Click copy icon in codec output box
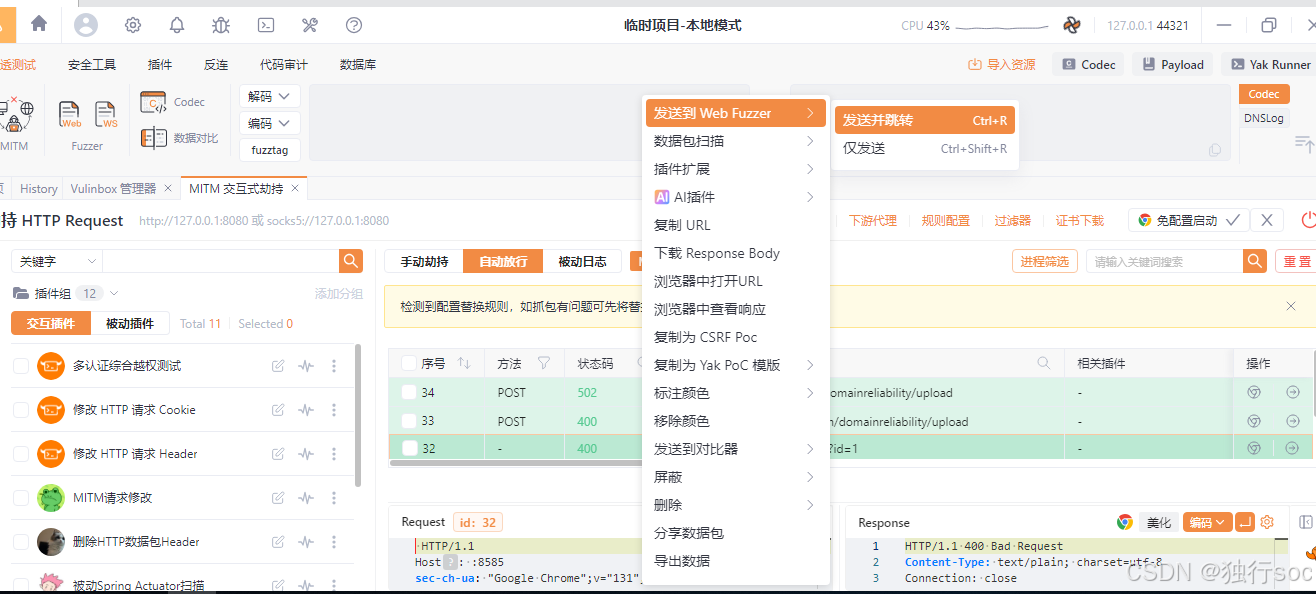 [1215, 149]
